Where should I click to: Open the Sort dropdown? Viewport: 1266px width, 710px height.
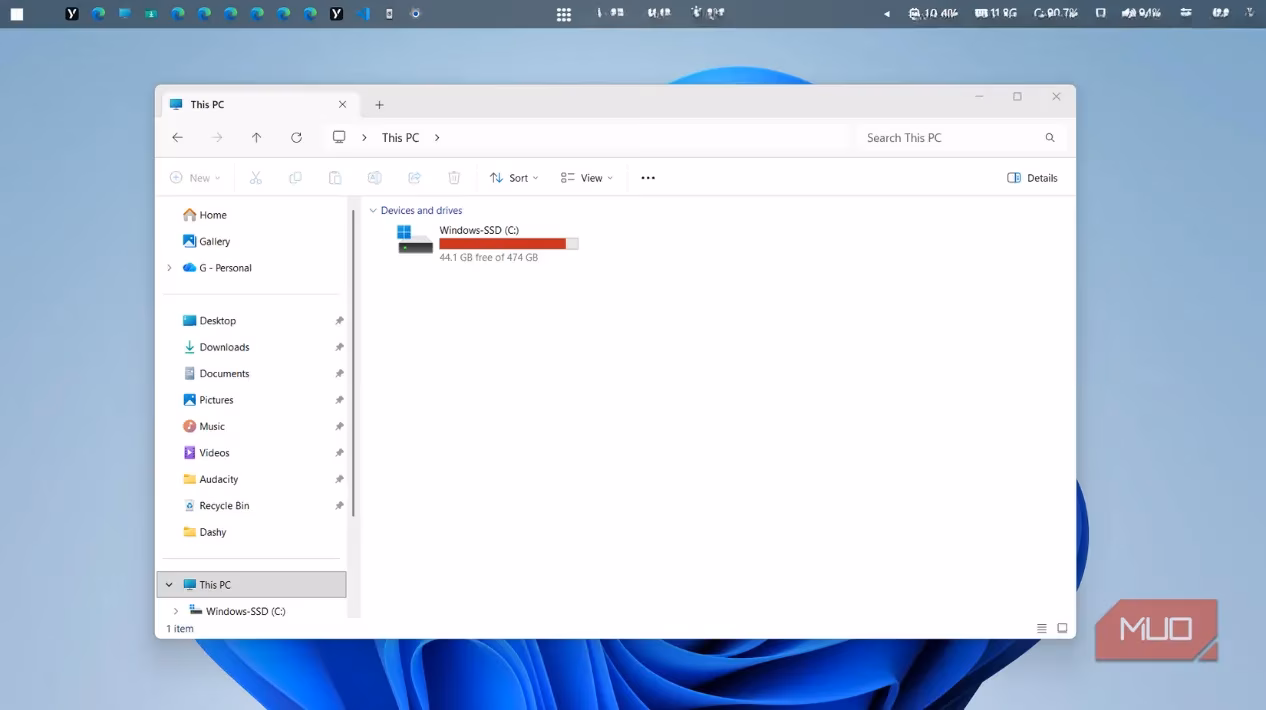point(513,177)
